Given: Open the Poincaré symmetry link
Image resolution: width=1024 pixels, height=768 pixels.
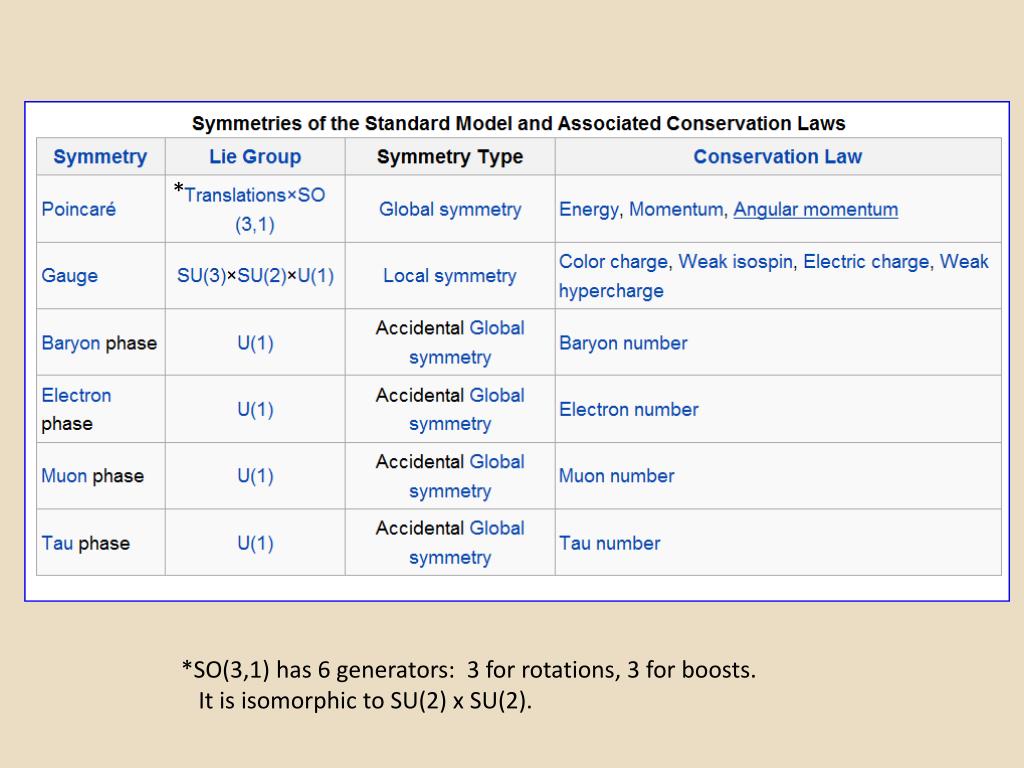Looking at the screenshot, I should point(78,209).
